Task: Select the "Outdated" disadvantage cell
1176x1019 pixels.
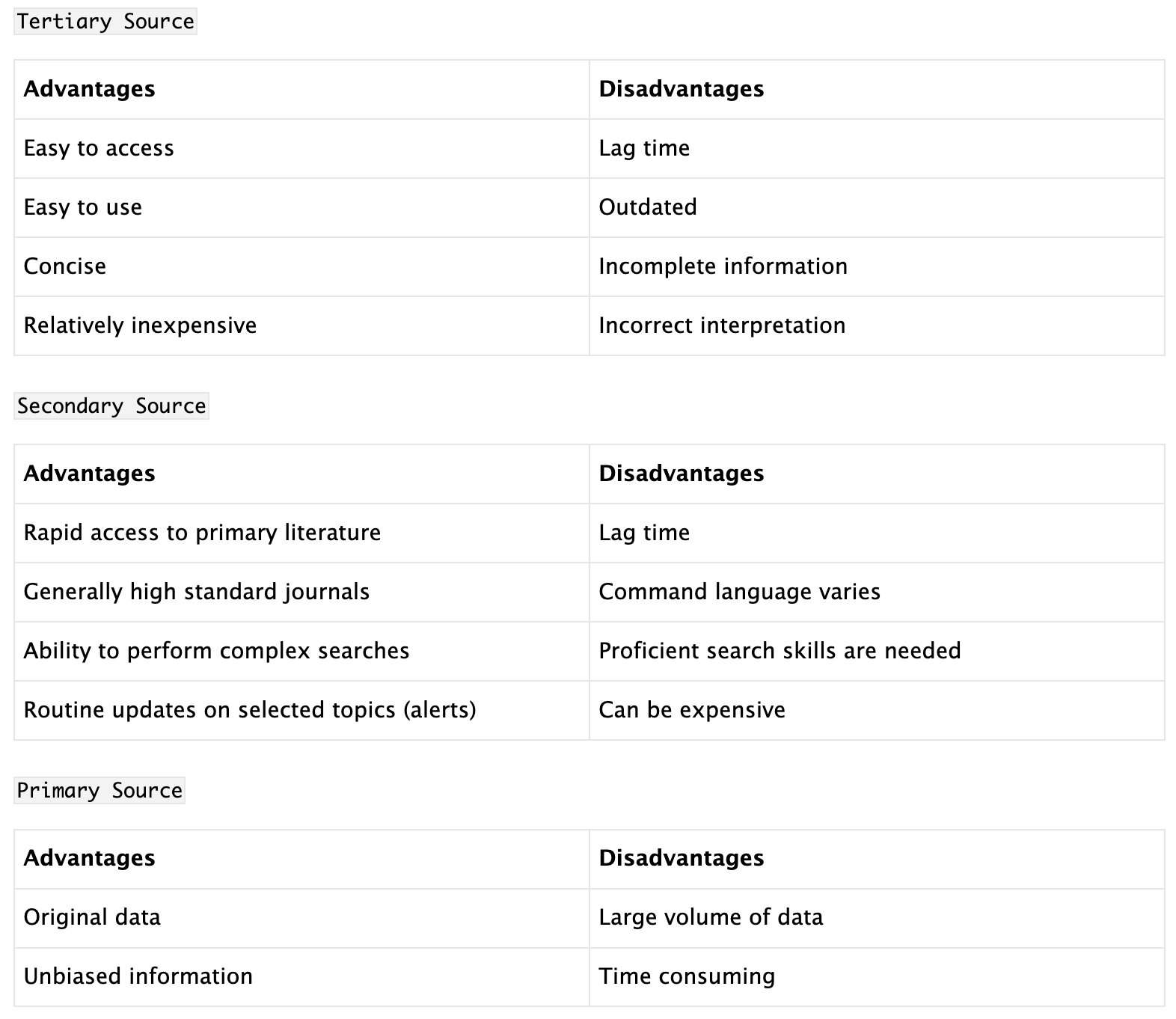Action: pos(648,207)
